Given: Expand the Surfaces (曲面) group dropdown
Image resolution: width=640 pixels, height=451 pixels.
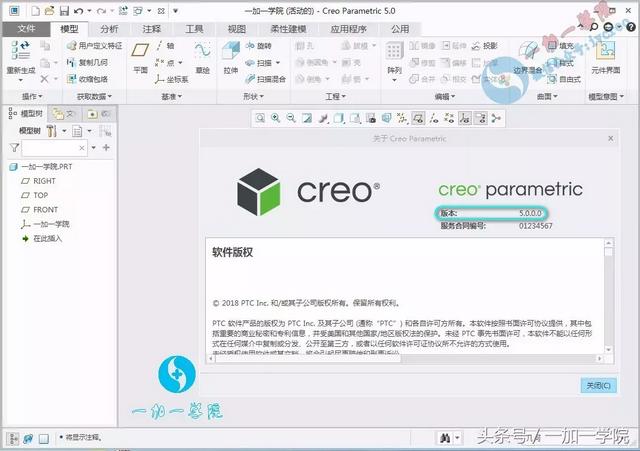Looking at the screenshot, I should pyautogui.click(x=547, y=96).
